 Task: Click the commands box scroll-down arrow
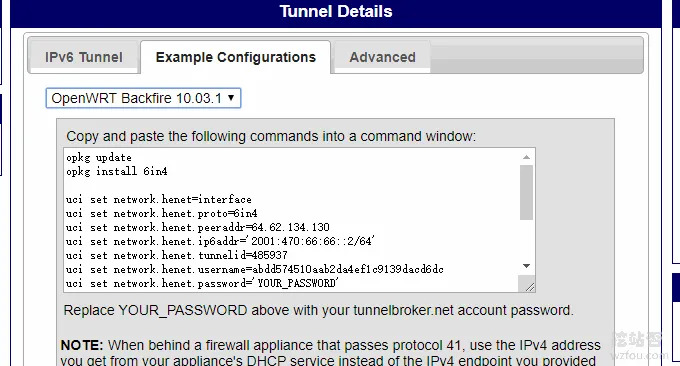[526, 266]
